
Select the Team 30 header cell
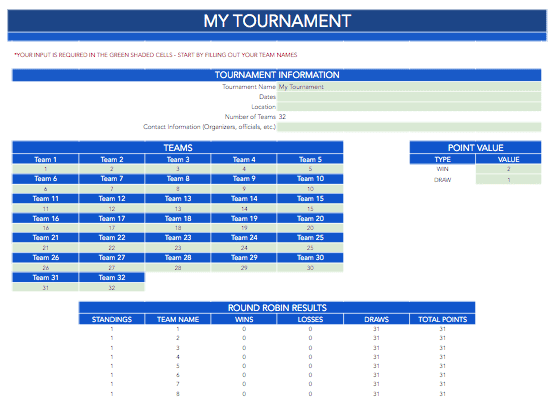(310, 257)
